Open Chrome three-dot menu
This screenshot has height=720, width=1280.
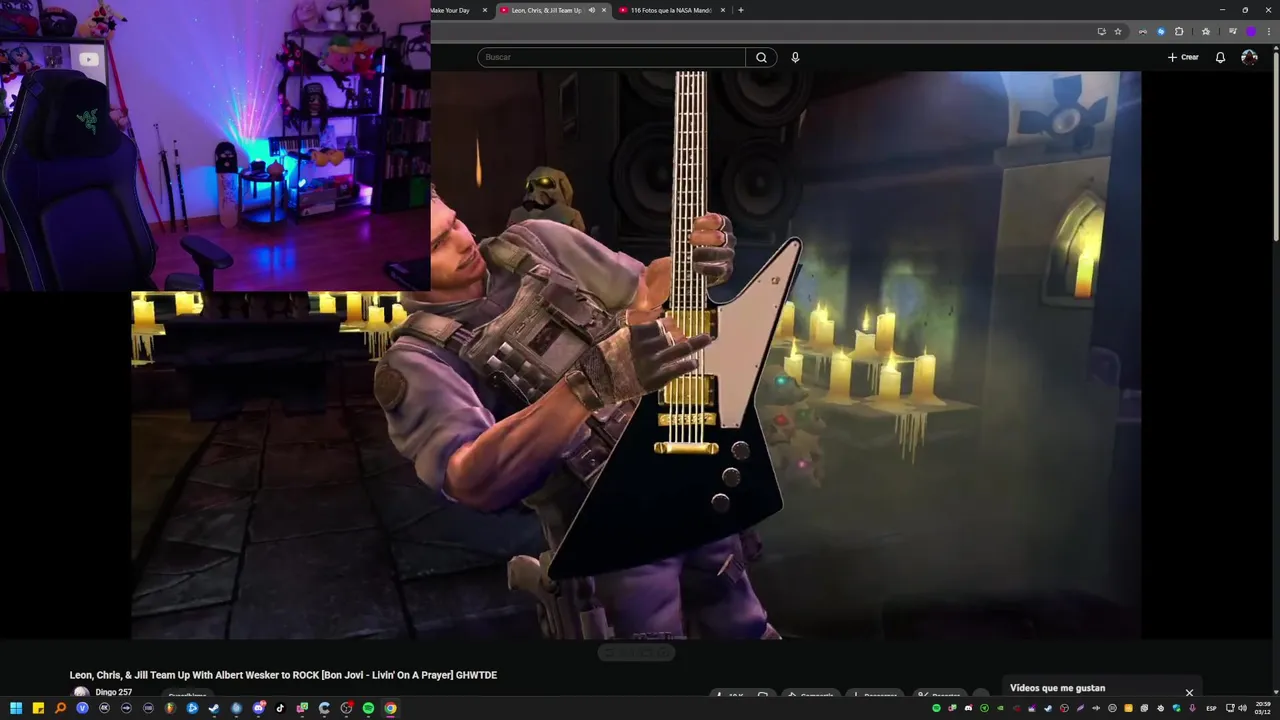coord(1269,31)
